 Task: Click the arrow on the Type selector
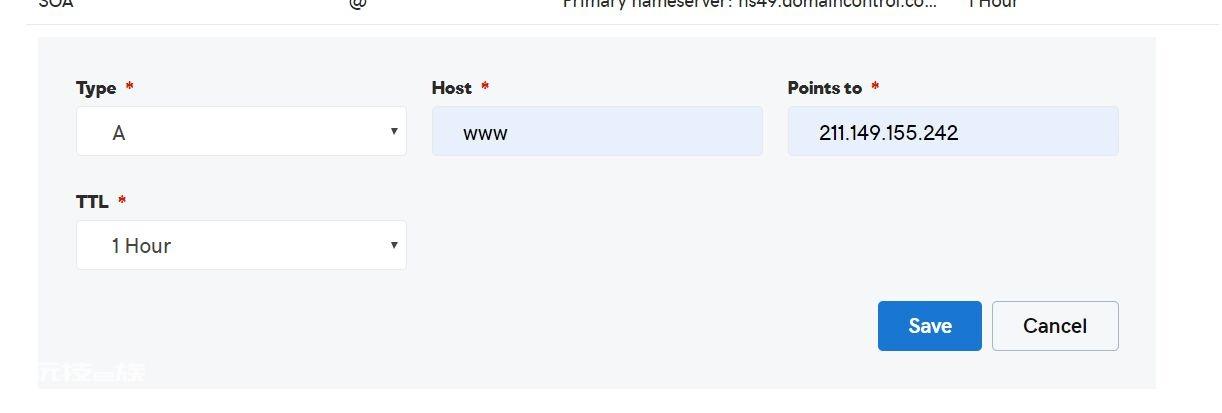(x=394, y=131)
